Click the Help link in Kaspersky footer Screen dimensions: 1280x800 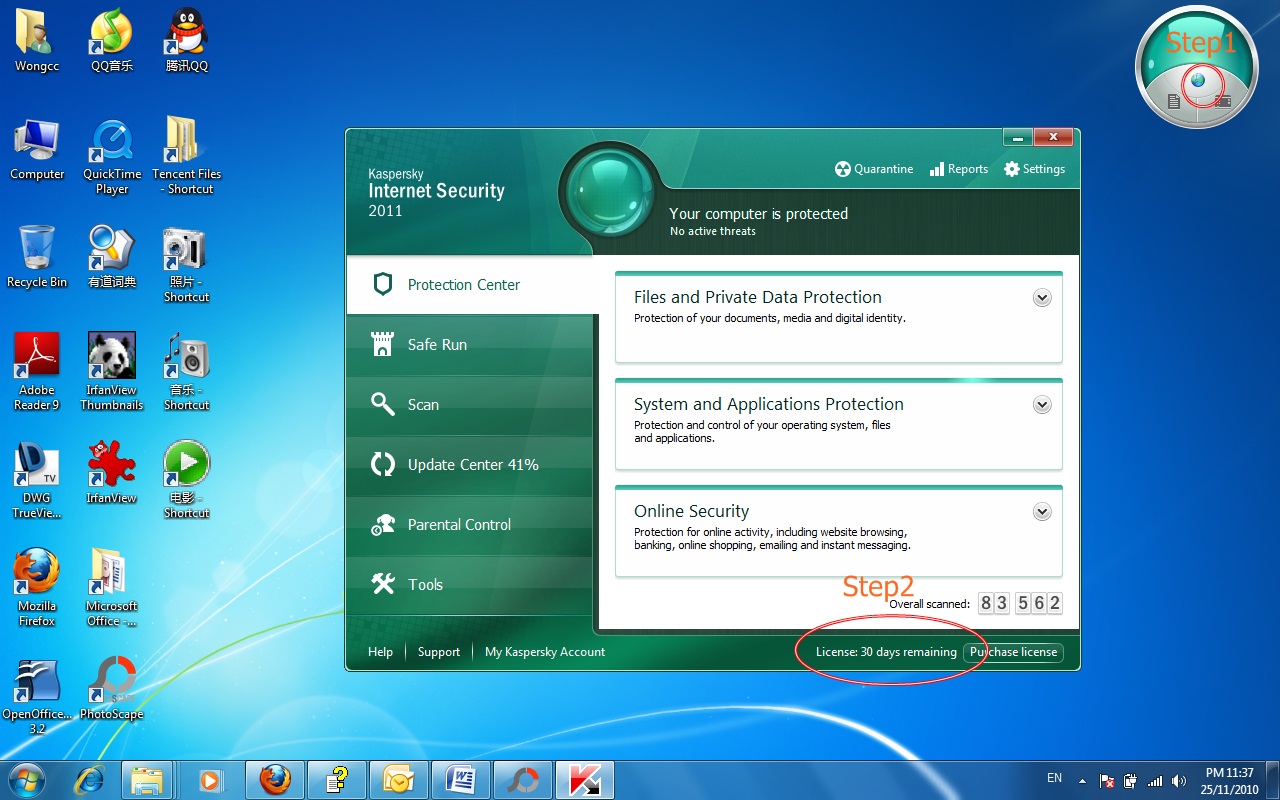tap(380, 652)
